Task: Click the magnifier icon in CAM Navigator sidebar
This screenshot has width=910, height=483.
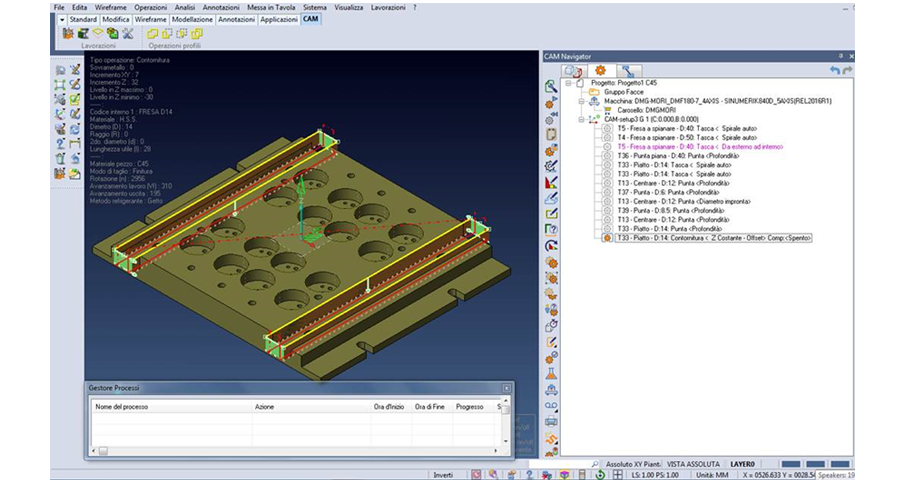Action: (551, 87)
